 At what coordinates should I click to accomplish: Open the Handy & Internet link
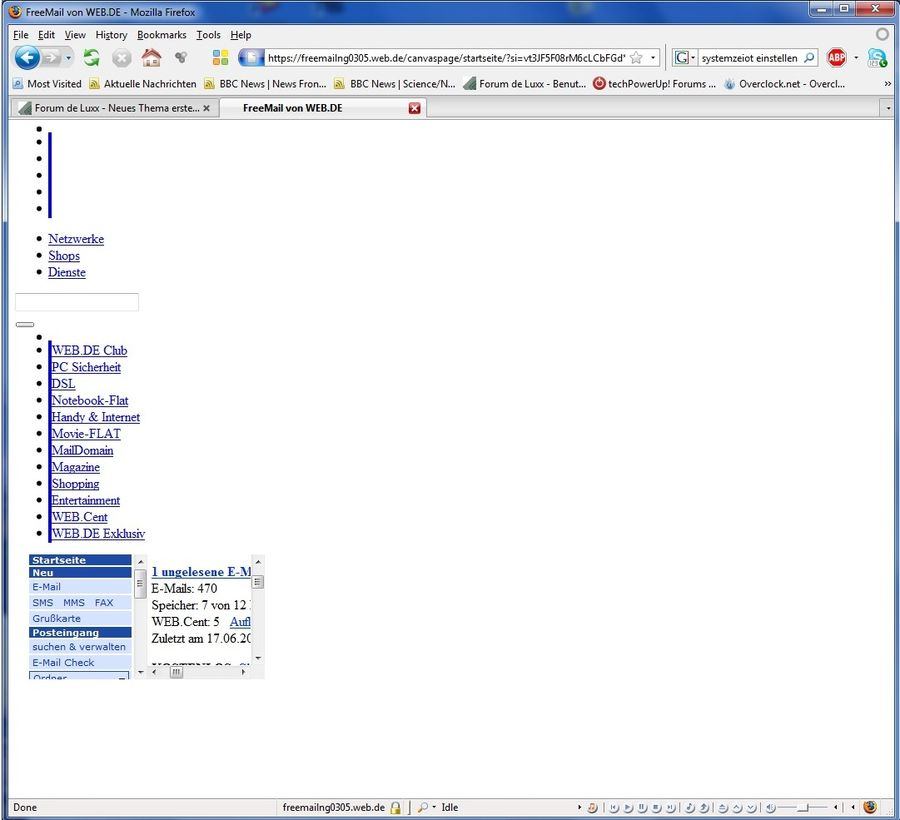point(96,417)
